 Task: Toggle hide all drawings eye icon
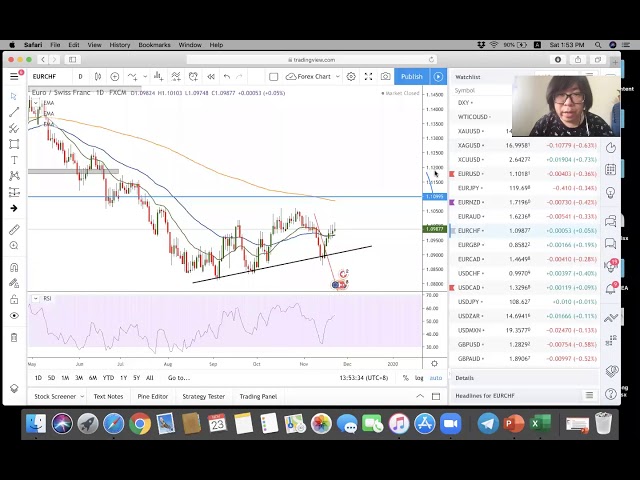(14, 315)
